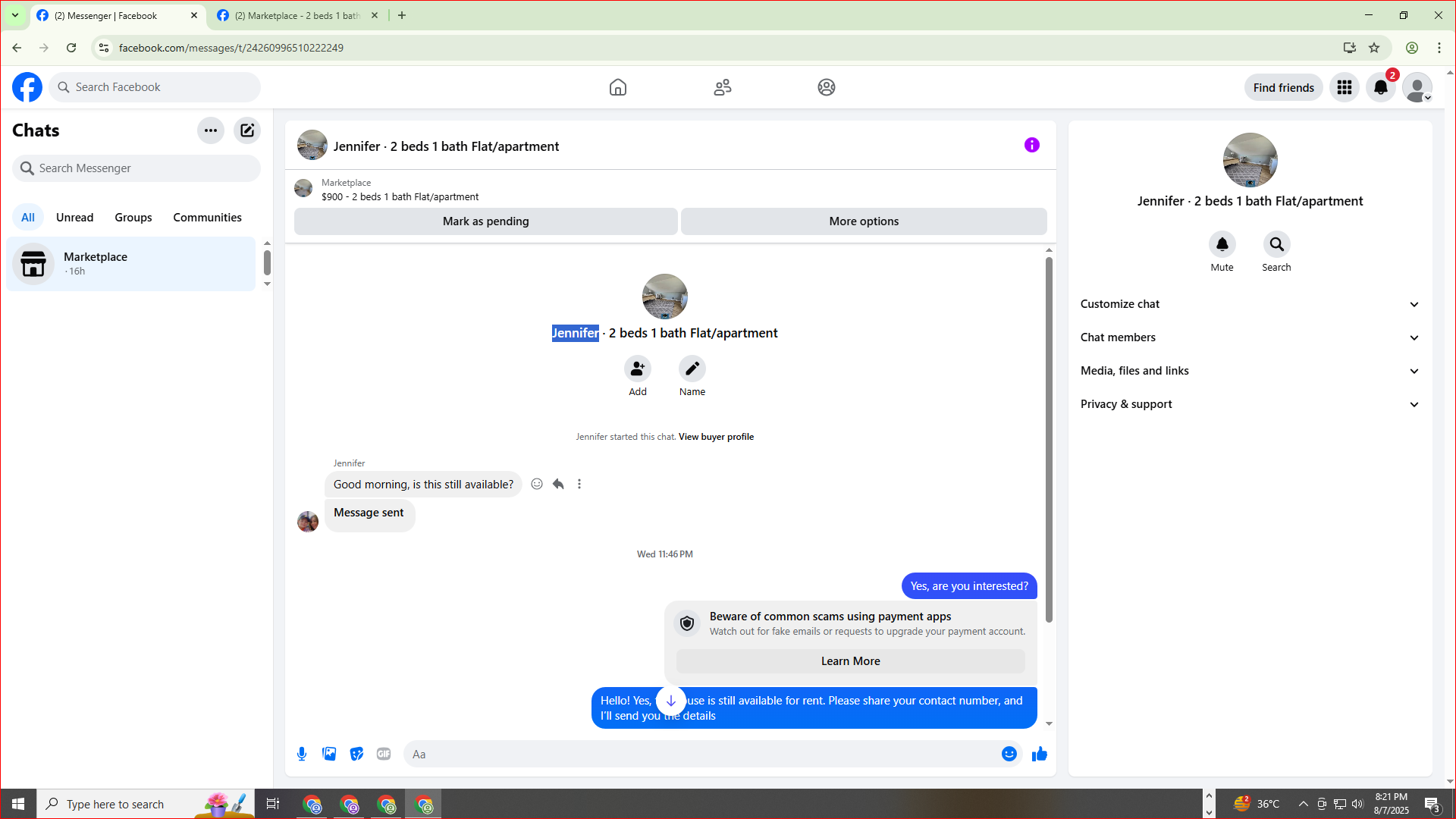Viewport: 1456px width, 819px height.
Task: Reply to 'Good morning' message
Action: pyautogui.click(x=558, y=484)
